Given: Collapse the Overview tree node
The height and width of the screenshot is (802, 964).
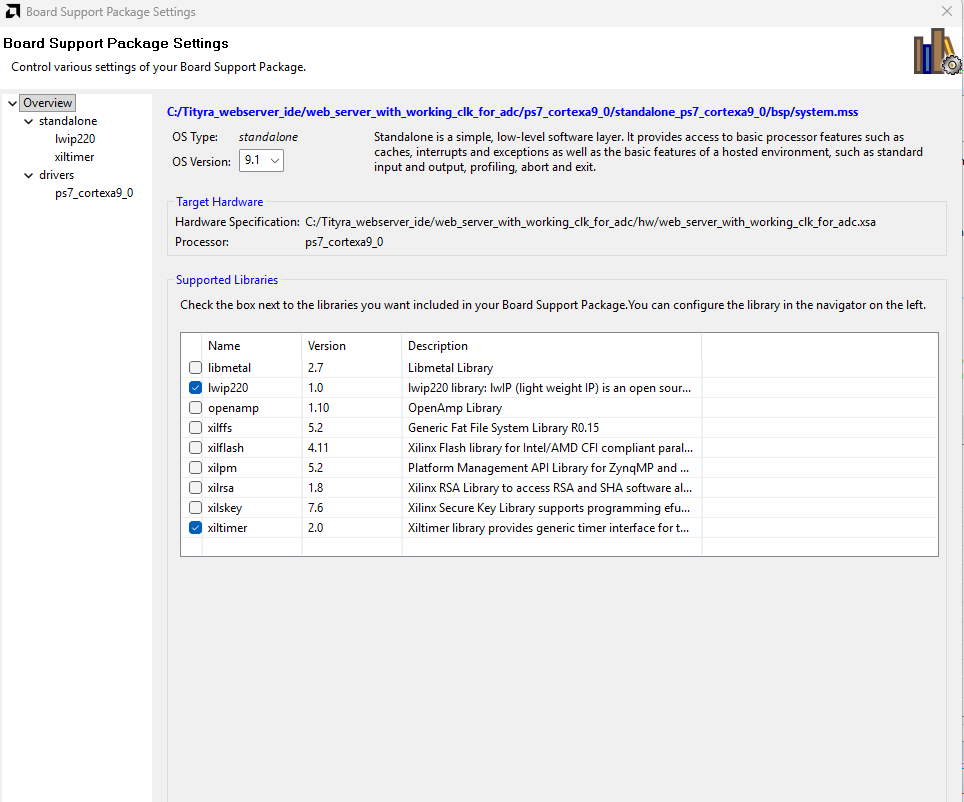Looking at the screenshot, I should point(12,103).
